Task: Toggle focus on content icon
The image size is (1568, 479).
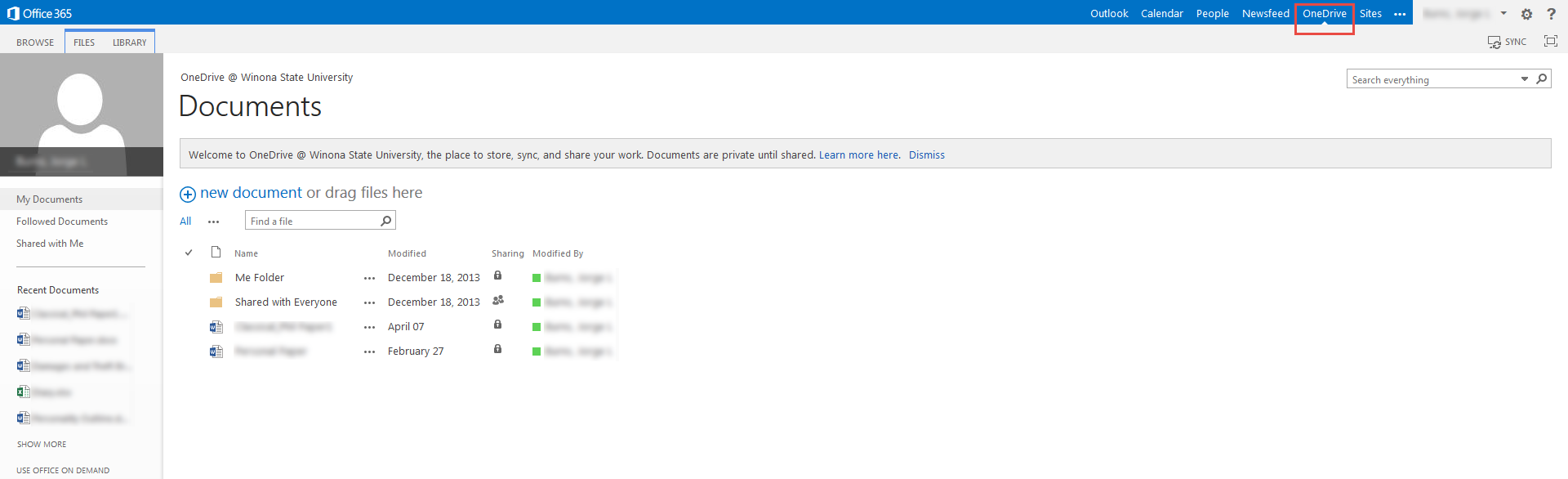Action: 1550,41
